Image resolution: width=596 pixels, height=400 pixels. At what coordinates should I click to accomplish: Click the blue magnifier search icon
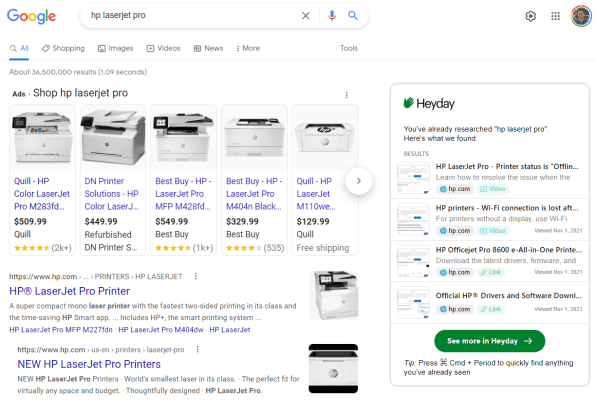[x=353, y=16]
